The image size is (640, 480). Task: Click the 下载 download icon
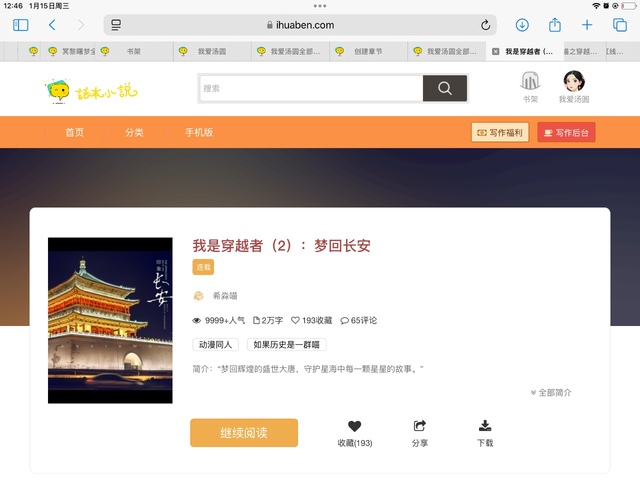[x=485, y=427]
